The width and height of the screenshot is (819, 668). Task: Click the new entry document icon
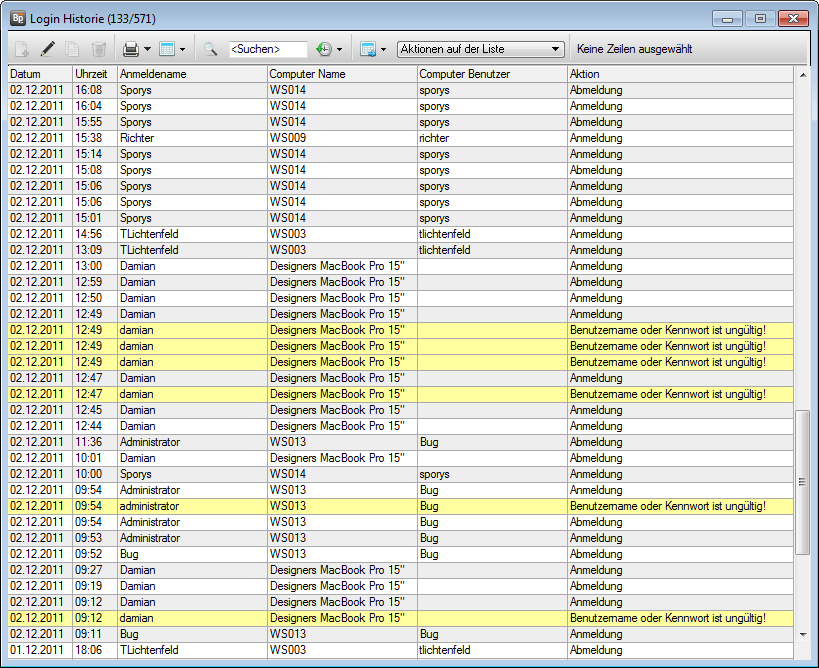[x=22, y=48]
